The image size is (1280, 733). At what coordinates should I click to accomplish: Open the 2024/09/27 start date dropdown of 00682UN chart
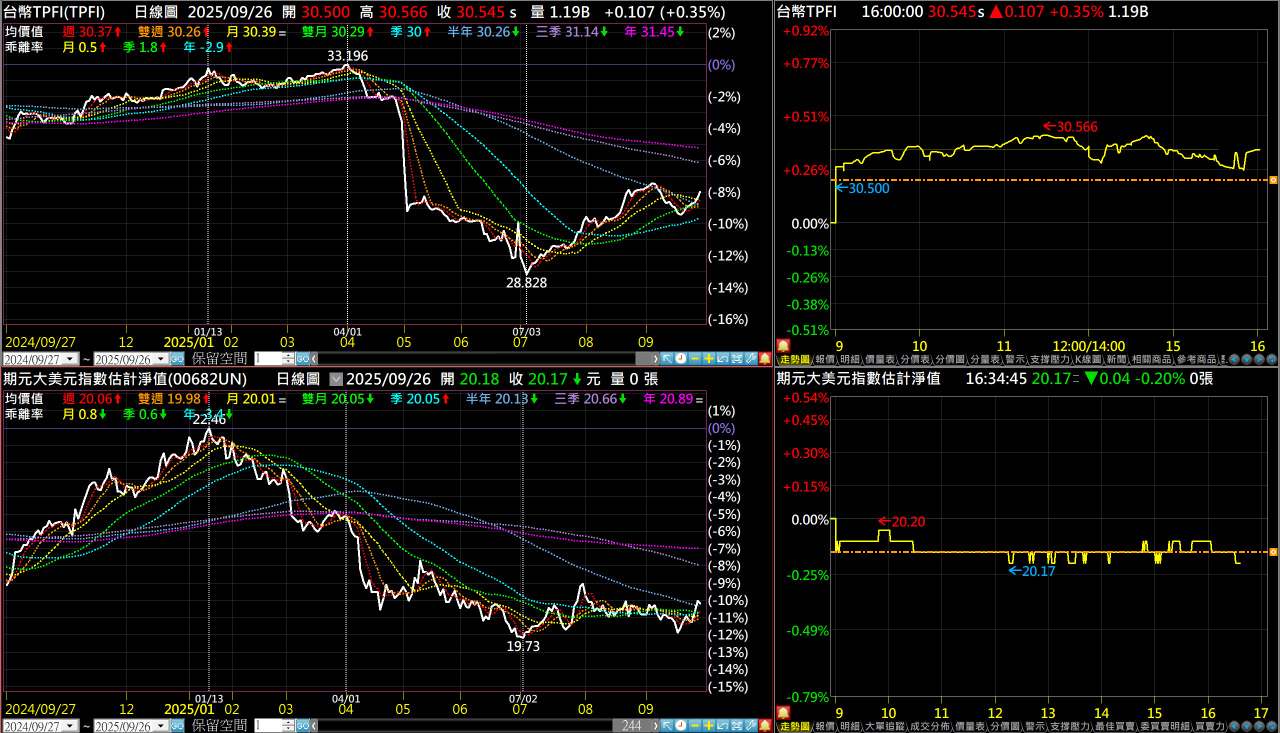click(71, 726)
